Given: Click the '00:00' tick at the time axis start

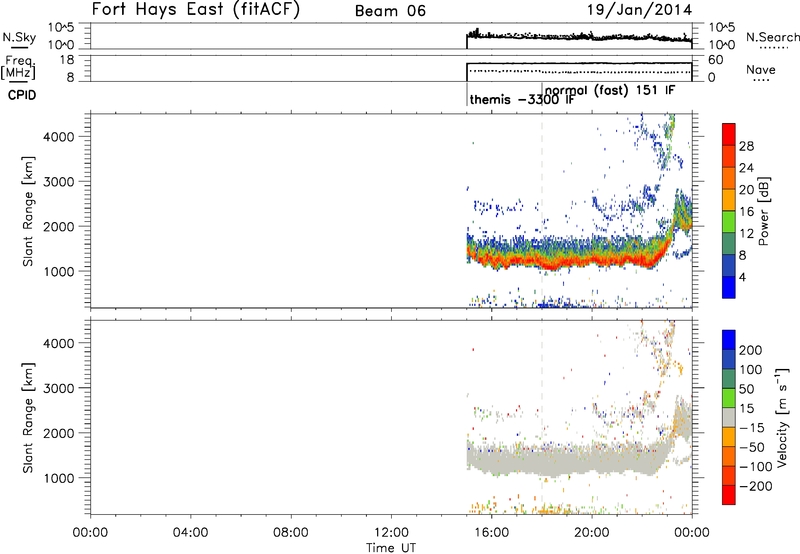Looking at the screenshot, I should pyautogui.click(x=90, y=533).
